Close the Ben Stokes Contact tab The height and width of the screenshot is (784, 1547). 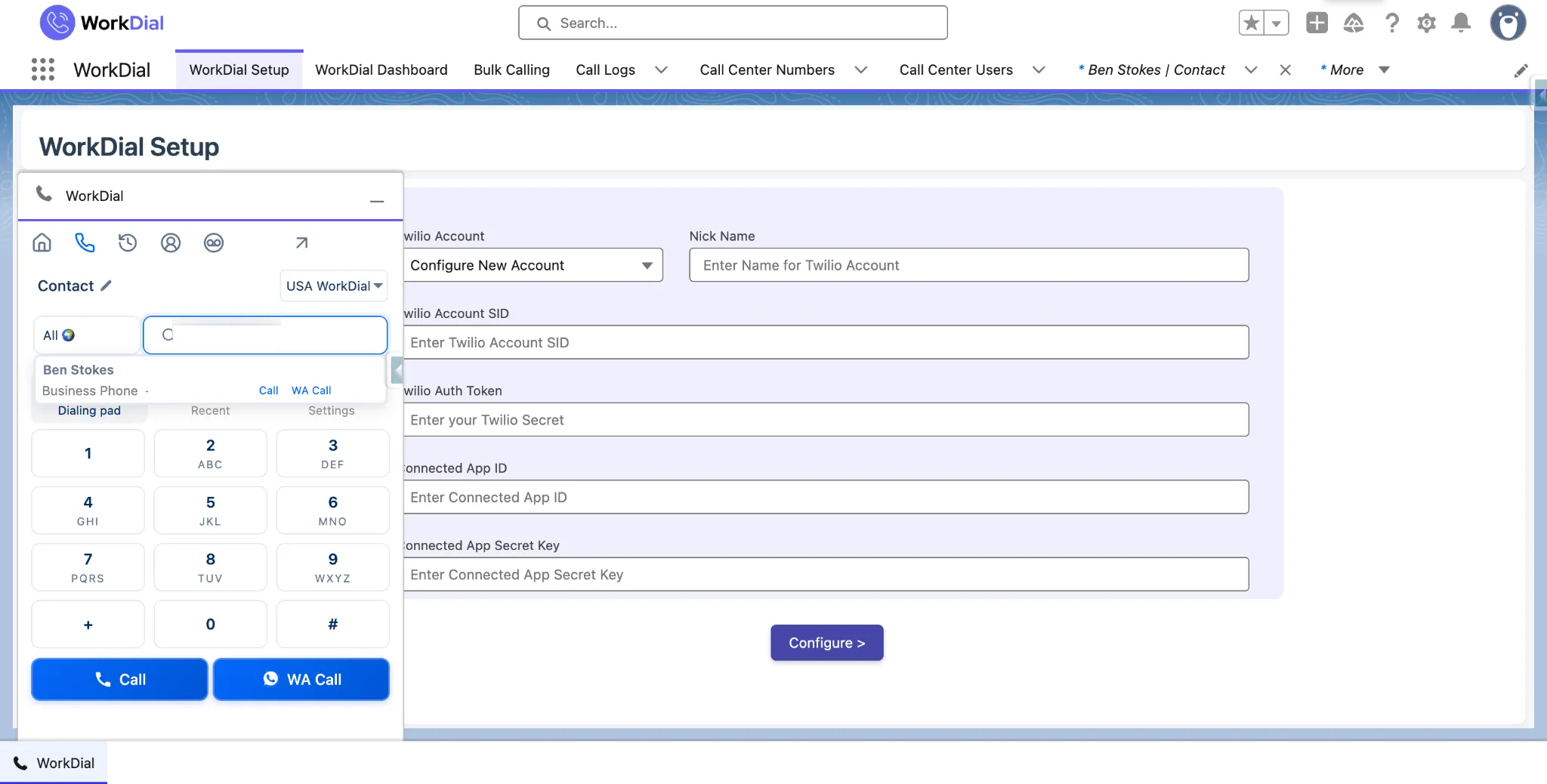[1285, 69]
